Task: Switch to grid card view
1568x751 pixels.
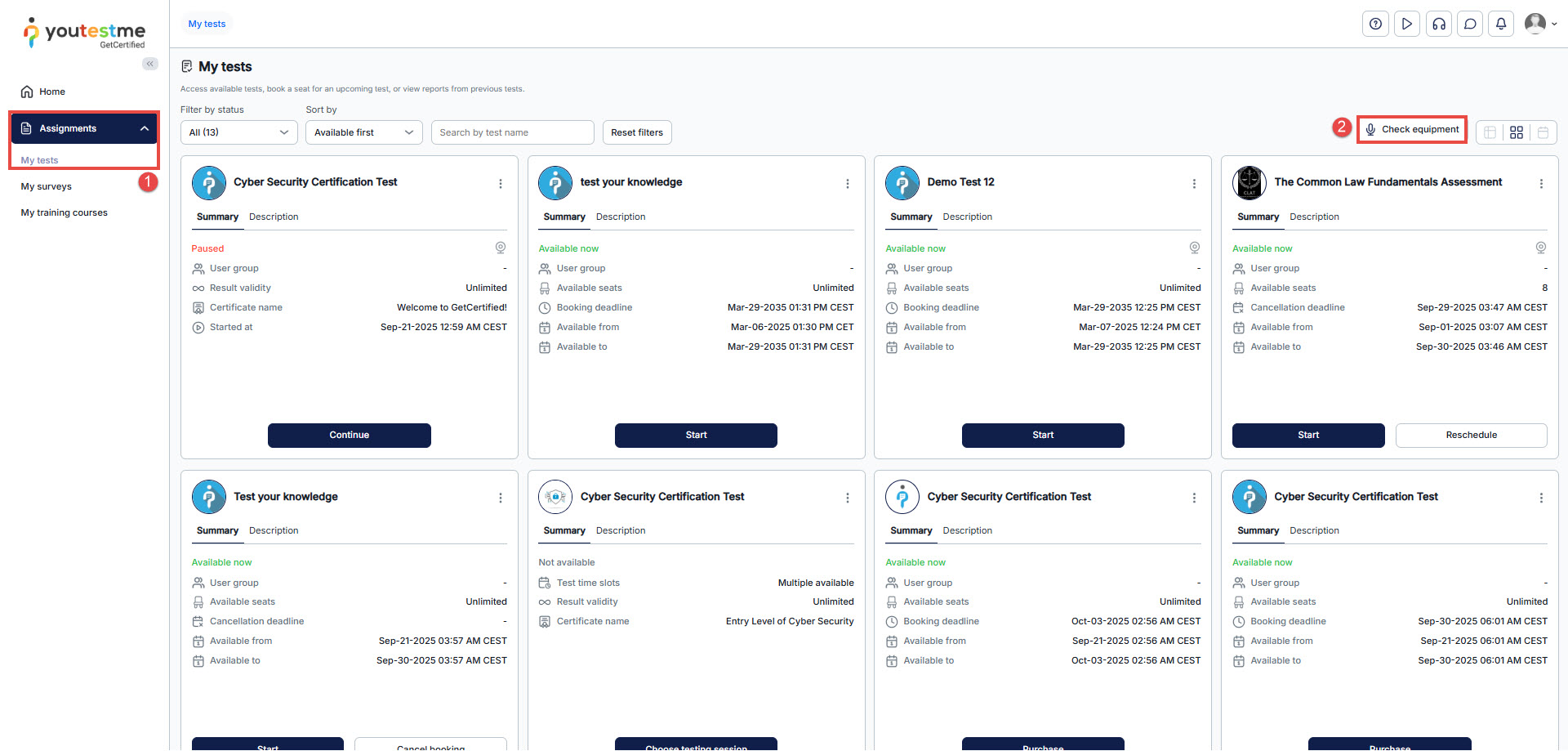Action: 1517,132
